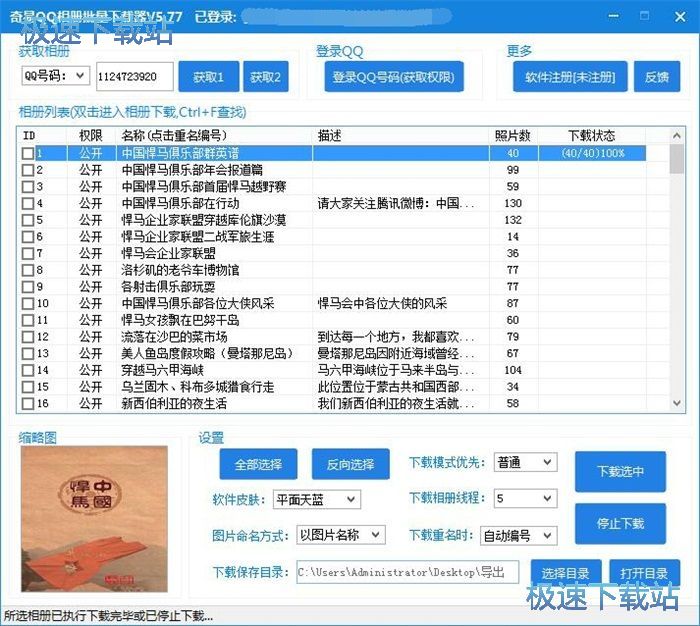Select album name 穿越马六甲海峡
700x626 pixels.
(x=162, y=370)
